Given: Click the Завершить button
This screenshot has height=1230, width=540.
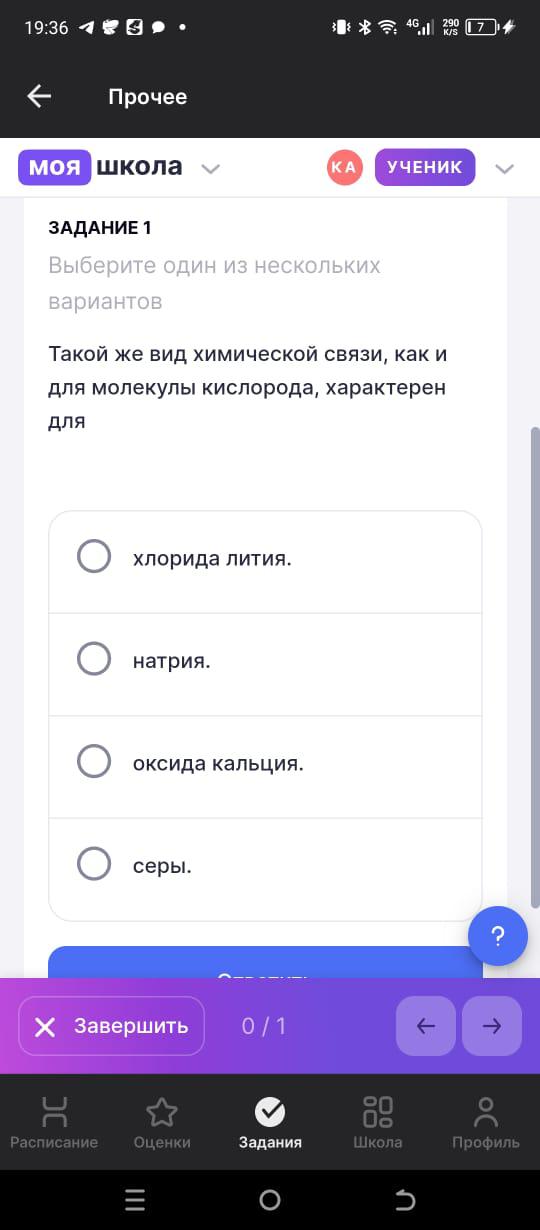Looking at the screenshot, I should (111, 1026).
